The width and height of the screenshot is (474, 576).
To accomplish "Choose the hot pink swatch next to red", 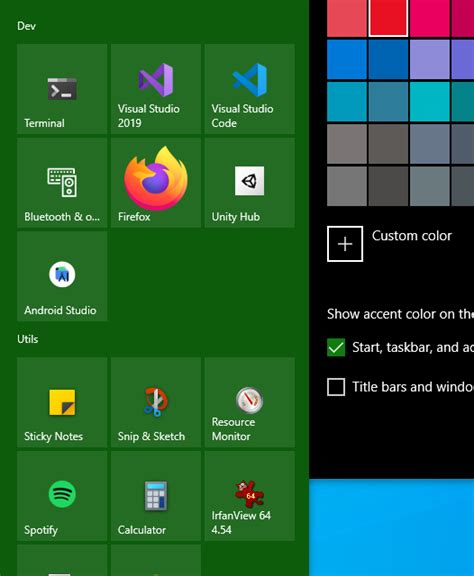I will 430,18.
